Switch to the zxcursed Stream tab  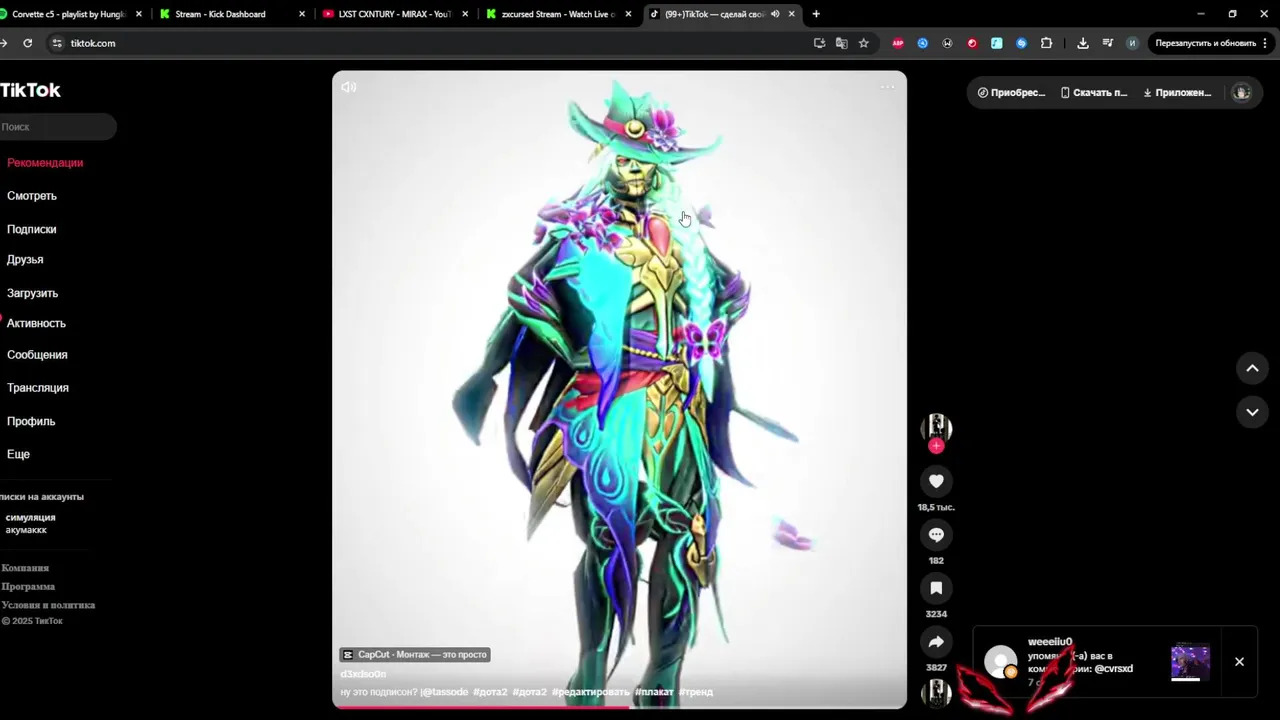(x=558, y=14)
